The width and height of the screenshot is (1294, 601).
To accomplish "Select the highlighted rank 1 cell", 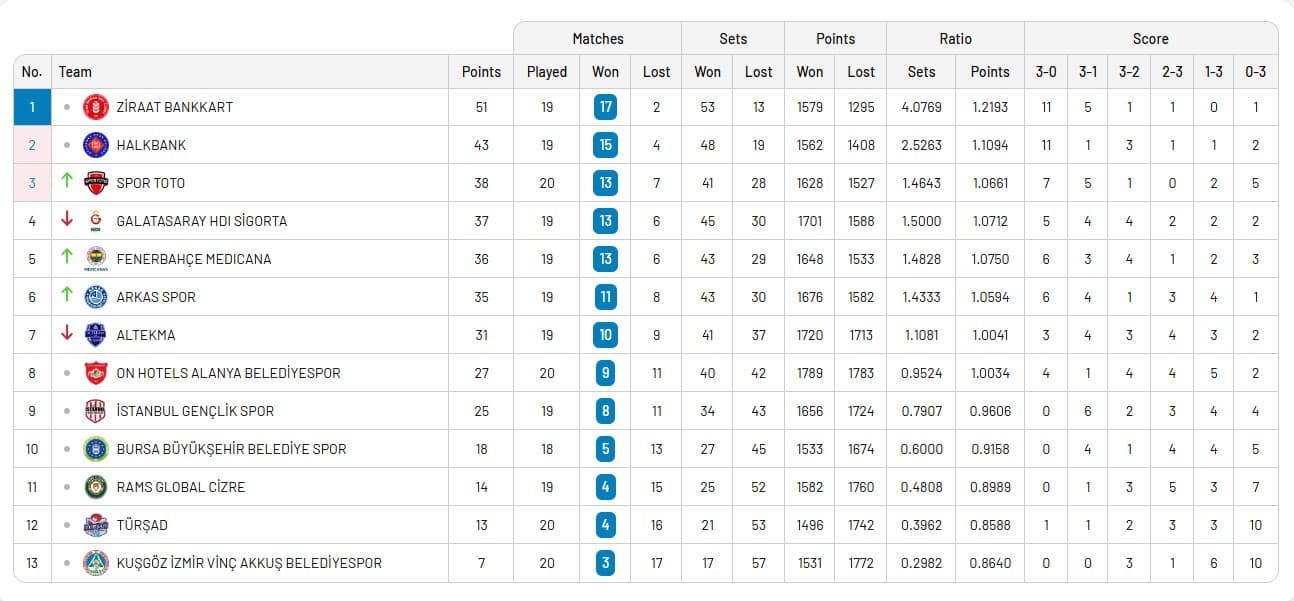I will [x=32, y=107].
